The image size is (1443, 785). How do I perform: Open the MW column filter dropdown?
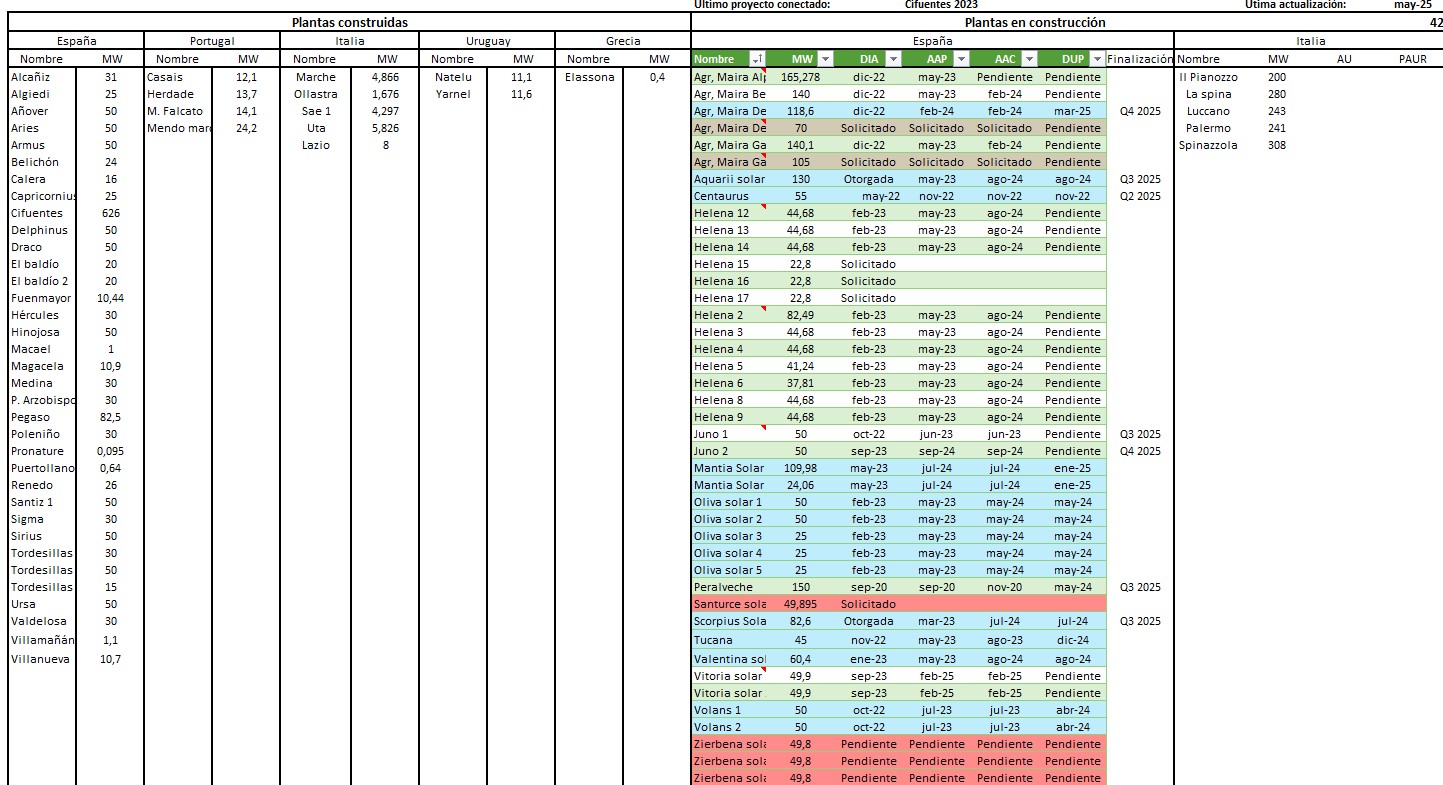[825, 59]
